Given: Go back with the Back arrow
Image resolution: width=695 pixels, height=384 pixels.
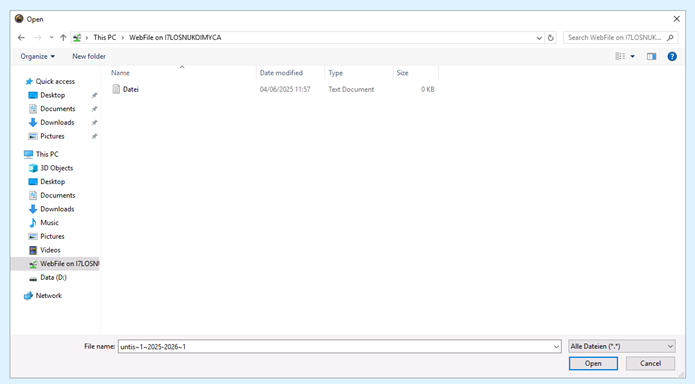Looking at the screenshot, I should [21, 38].
